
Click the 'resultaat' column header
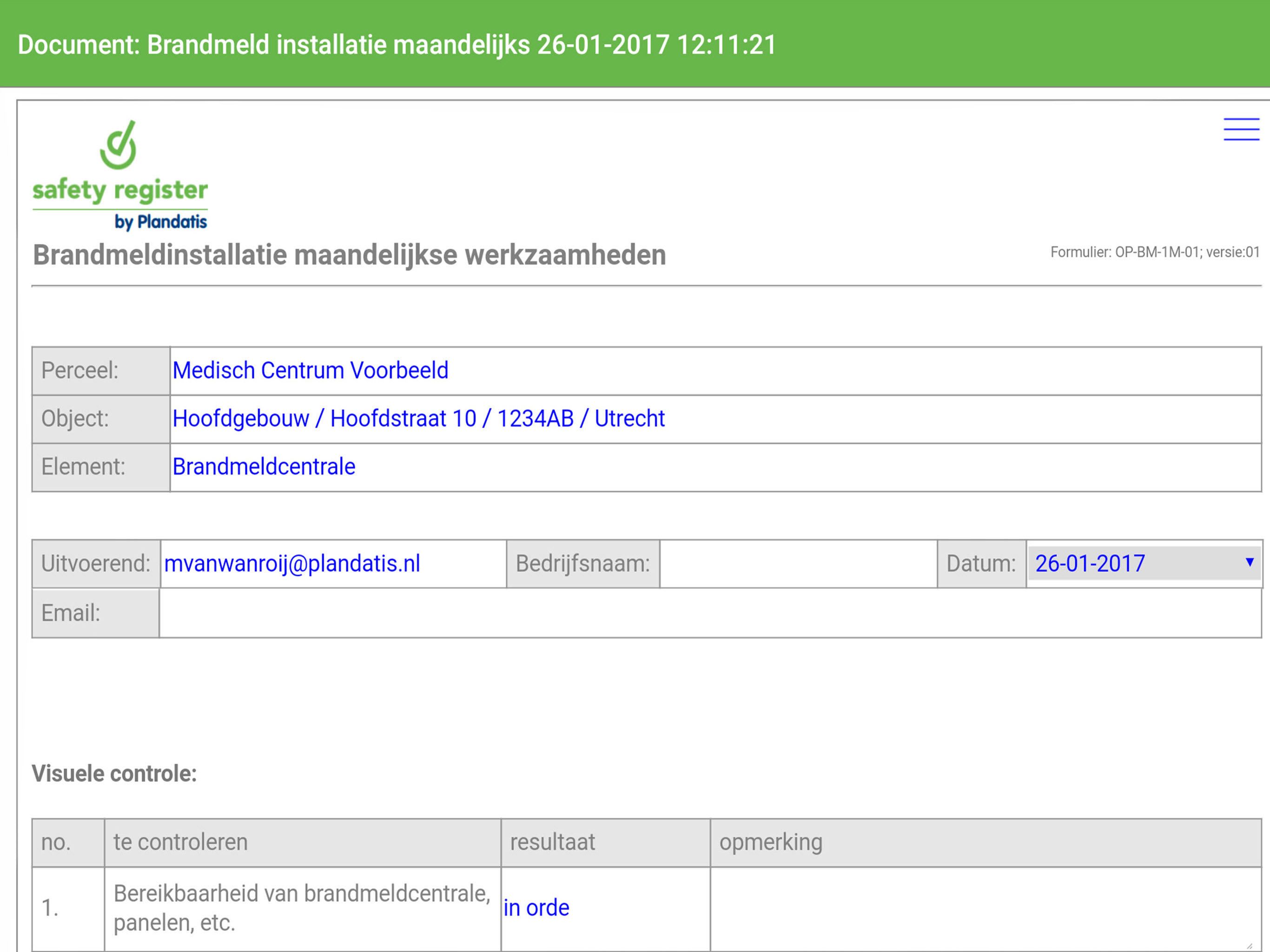click(x=606, y=843)
